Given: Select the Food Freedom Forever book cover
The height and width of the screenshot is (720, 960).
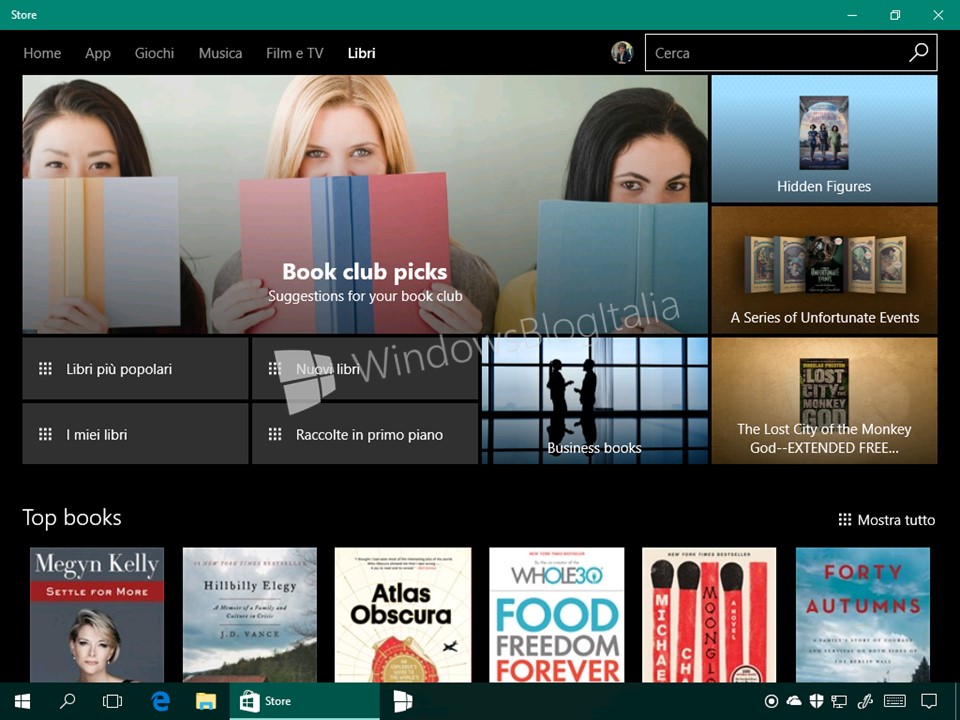Looking at the screenshot, I should coord(557,615).
